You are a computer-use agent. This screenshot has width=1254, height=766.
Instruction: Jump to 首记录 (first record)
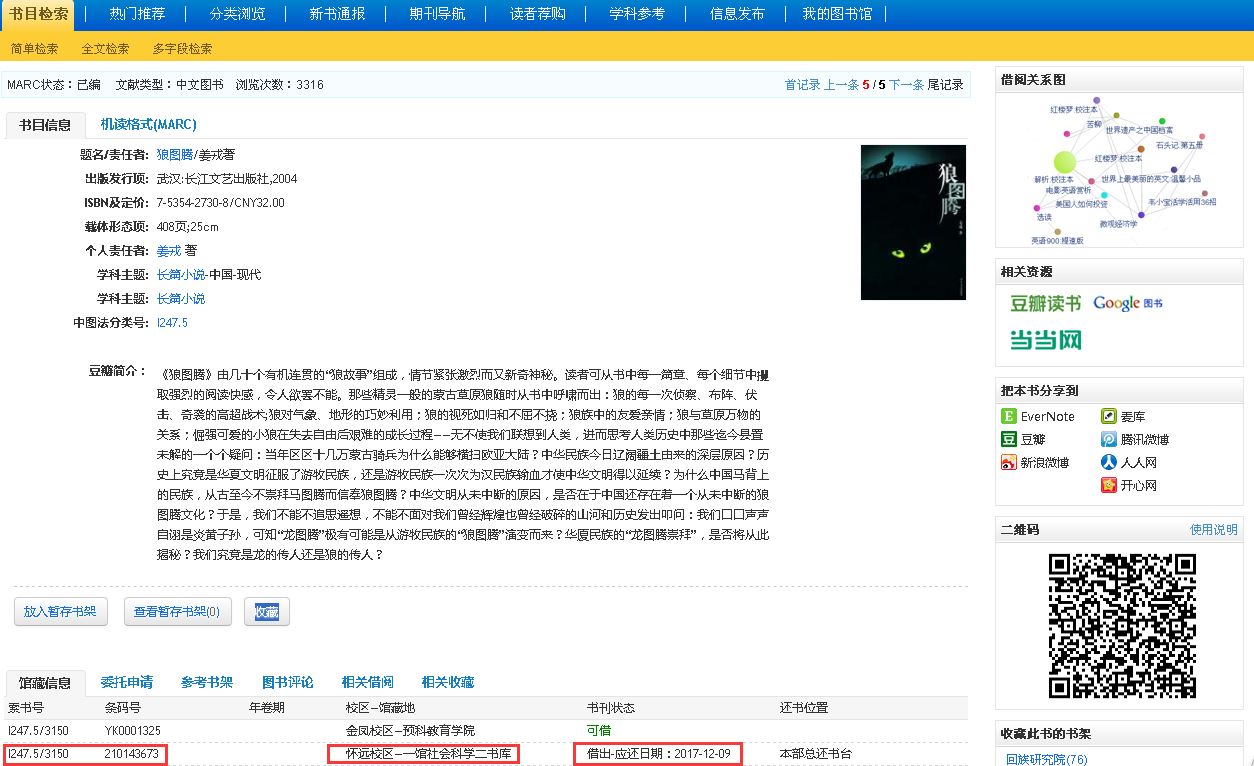[802, 85]
